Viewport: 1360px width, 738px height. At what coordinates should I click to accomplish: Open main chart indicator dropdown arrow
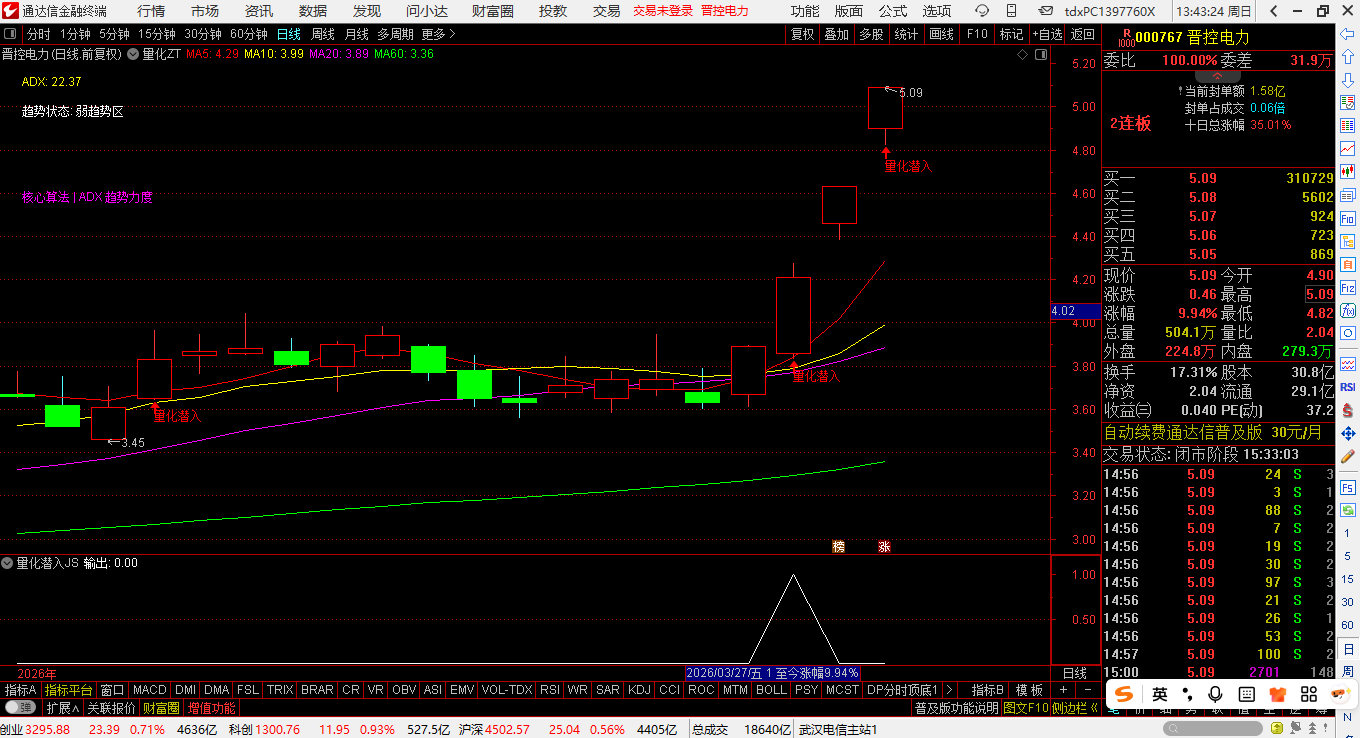(132, 54)
